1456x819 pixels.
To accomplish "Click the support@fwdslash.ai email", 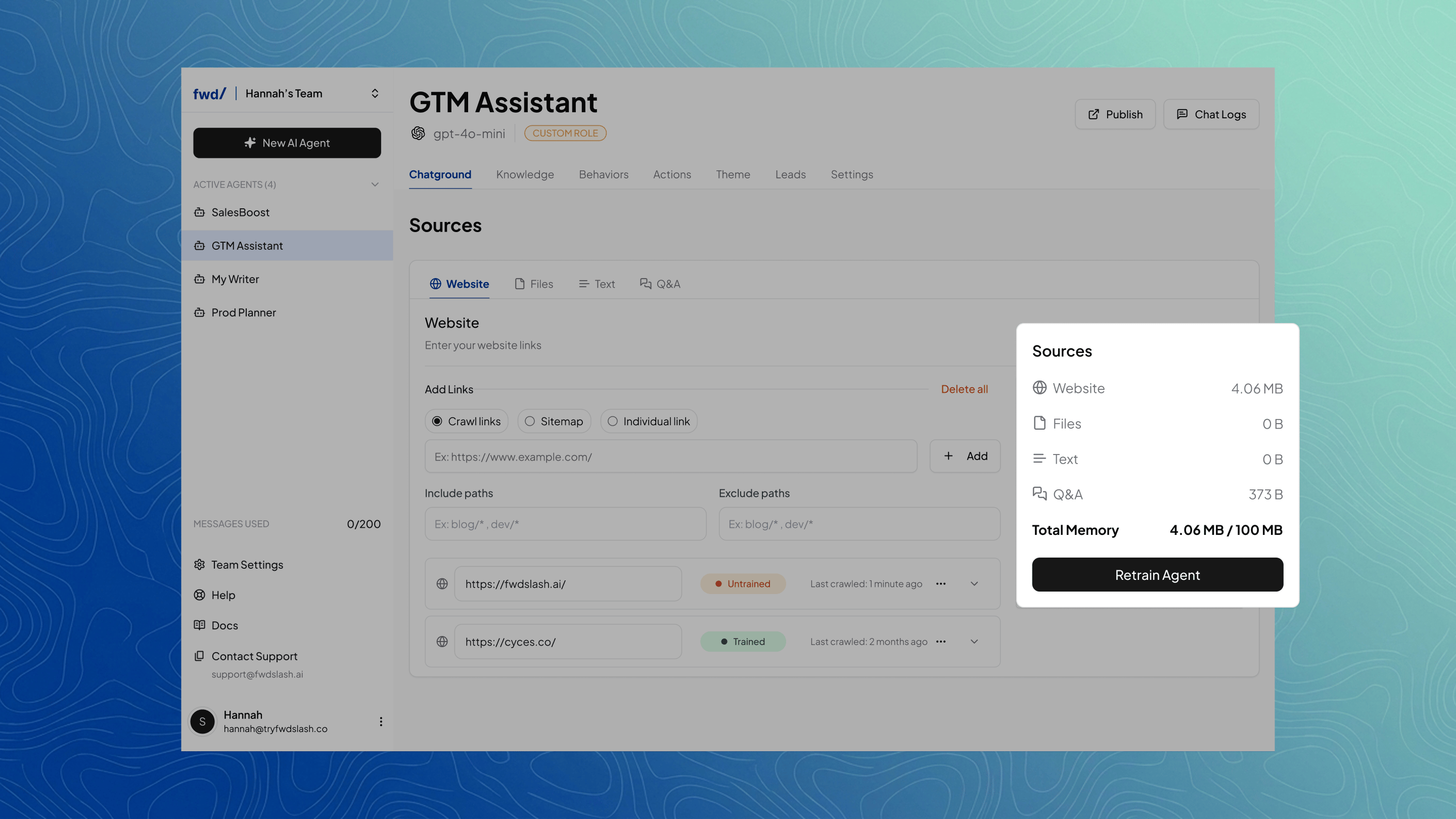I will (x=257, y=674).
